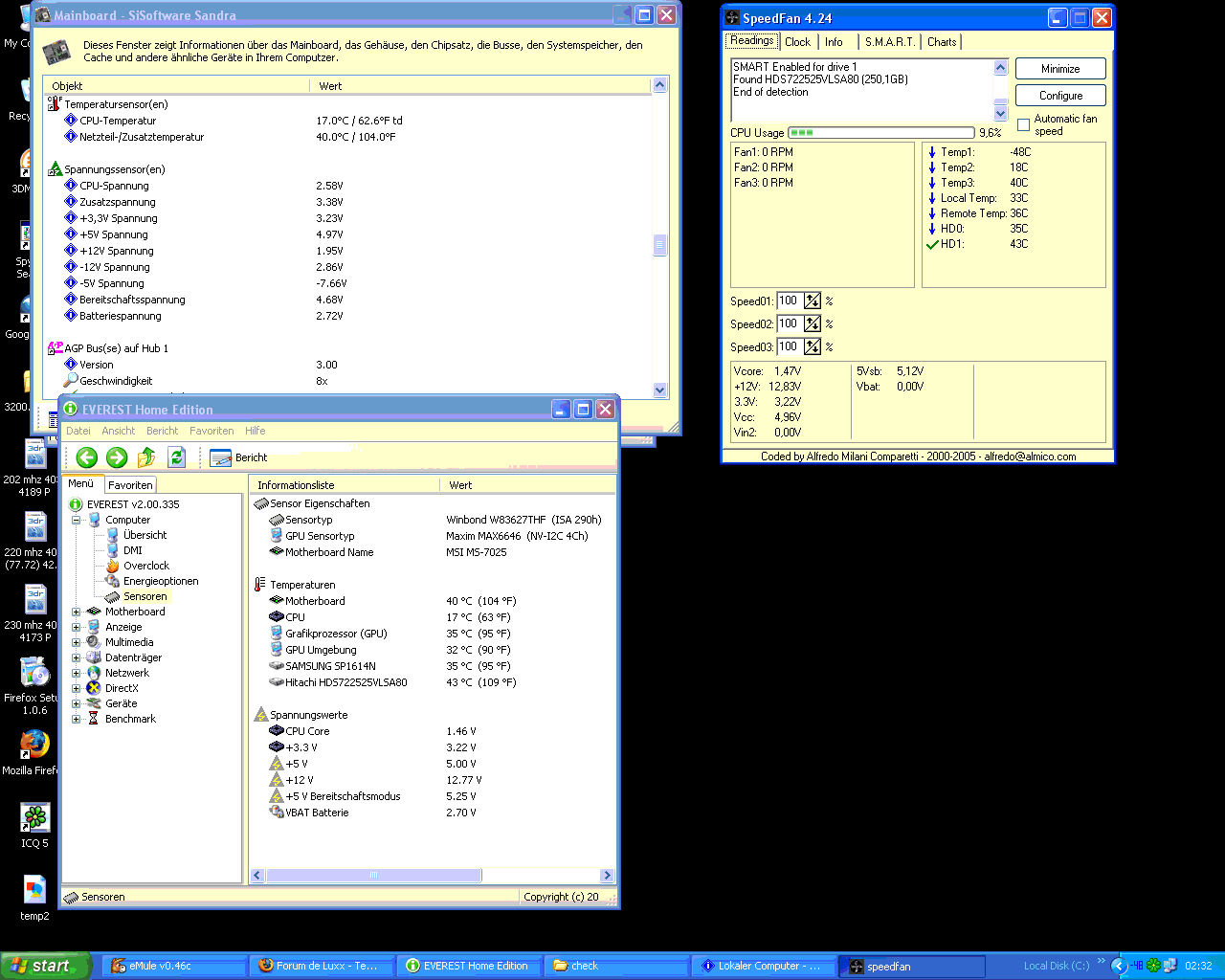Open the check folder taskbar button
This screenshot has width=1225, height=980.
(x=616, y=966)
